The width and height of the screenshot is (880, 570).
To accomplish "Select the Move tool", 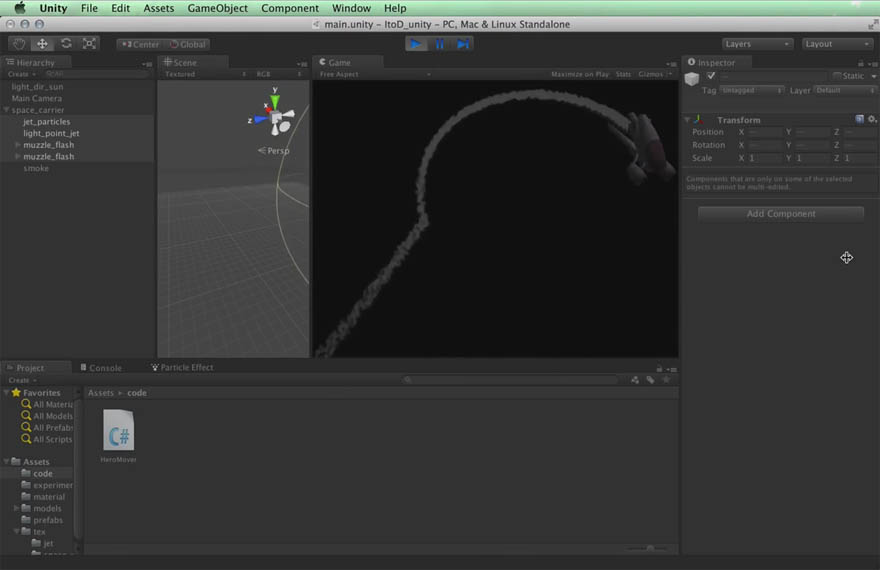I will coord(42,44).
